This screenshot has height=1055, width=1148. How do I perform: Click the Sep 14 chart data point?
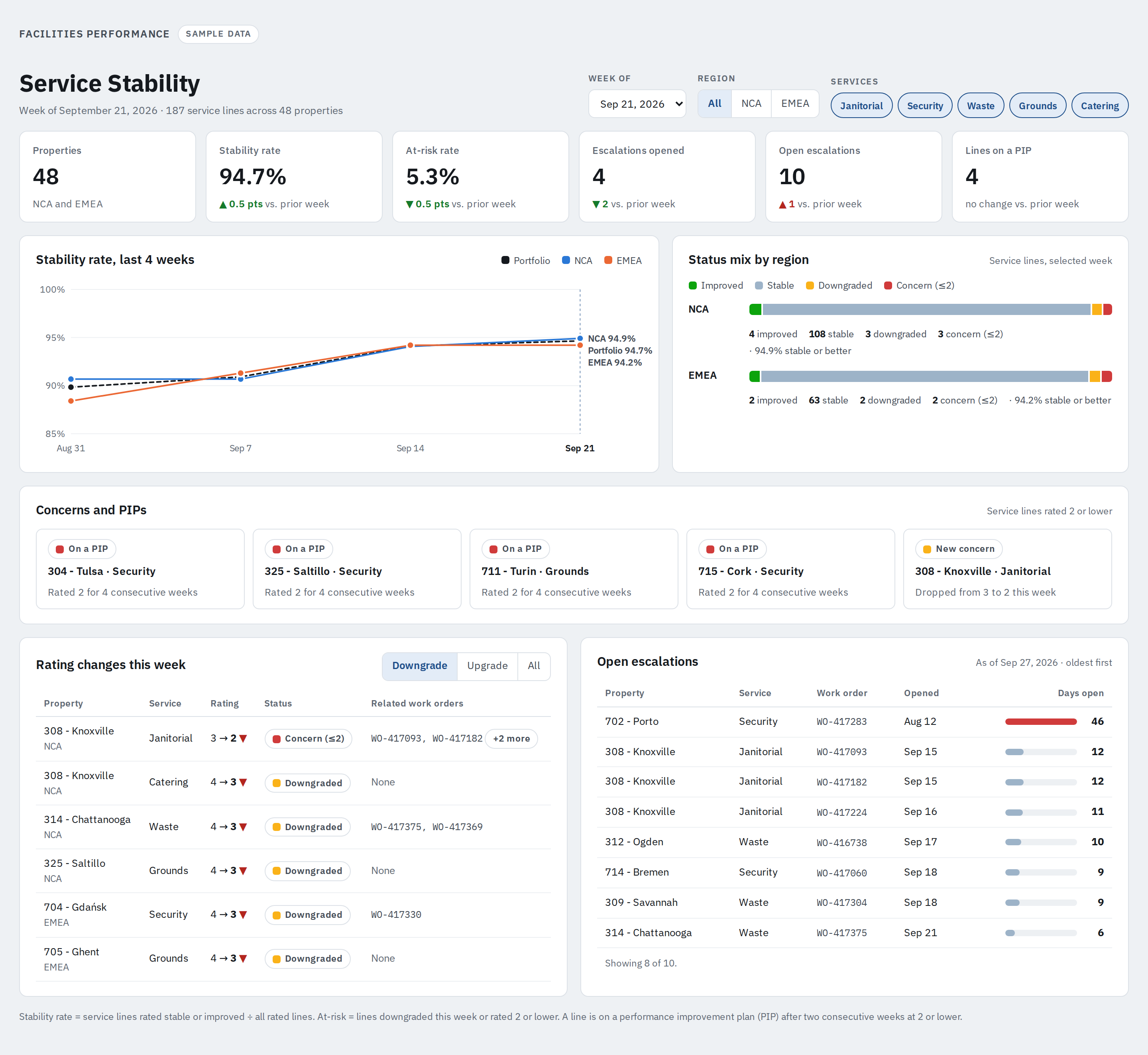point(411,345)
